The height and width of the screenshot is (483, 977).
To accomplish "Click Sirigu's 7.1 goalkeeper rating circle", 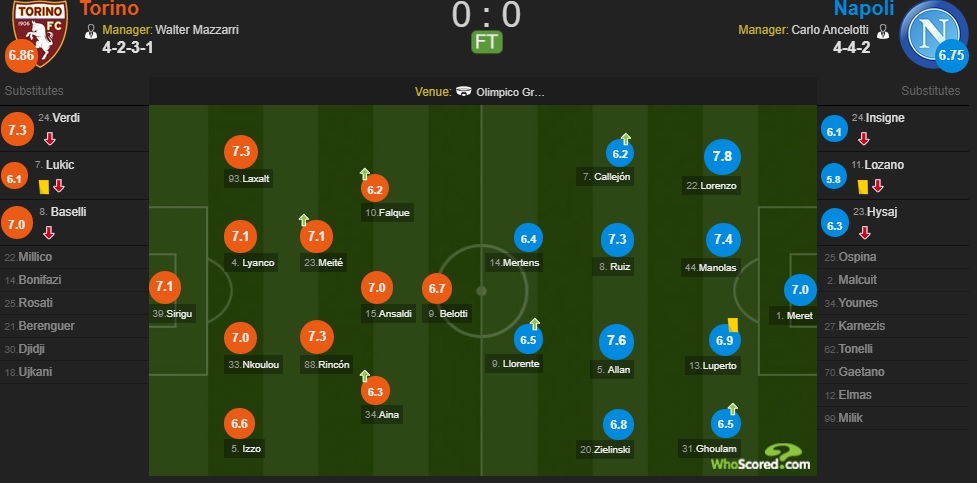I will click(x=164, y=287).
